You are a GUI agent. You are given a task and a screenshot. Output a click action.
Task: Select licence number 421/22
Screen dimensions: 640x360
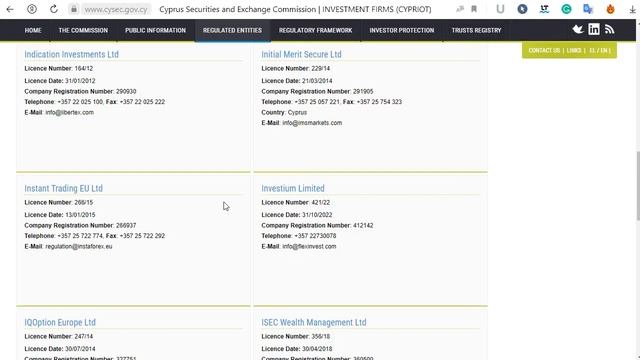[x=320, y=202]
